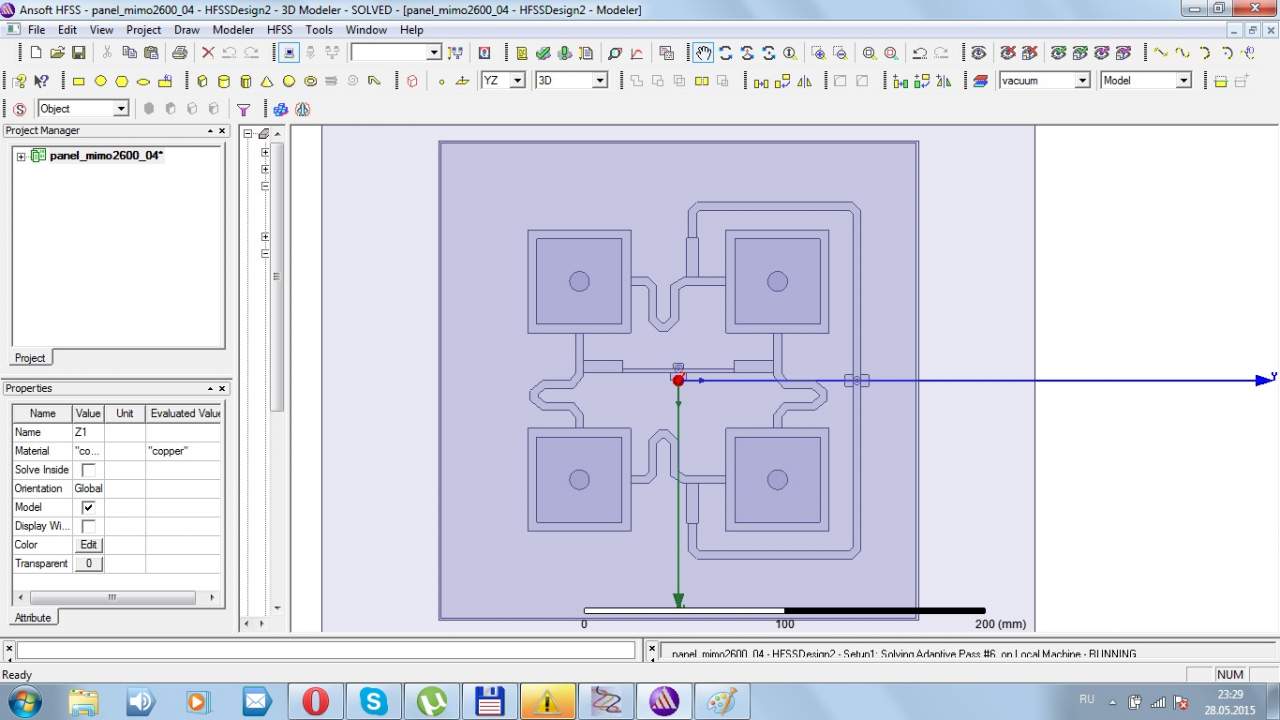Collapse the root node of the model tree

(249, 134)
